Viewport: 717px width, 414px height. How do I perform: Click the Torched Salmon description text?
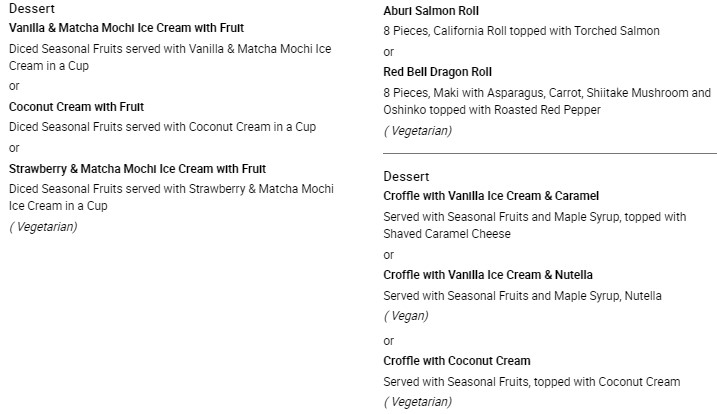(521, 31)
